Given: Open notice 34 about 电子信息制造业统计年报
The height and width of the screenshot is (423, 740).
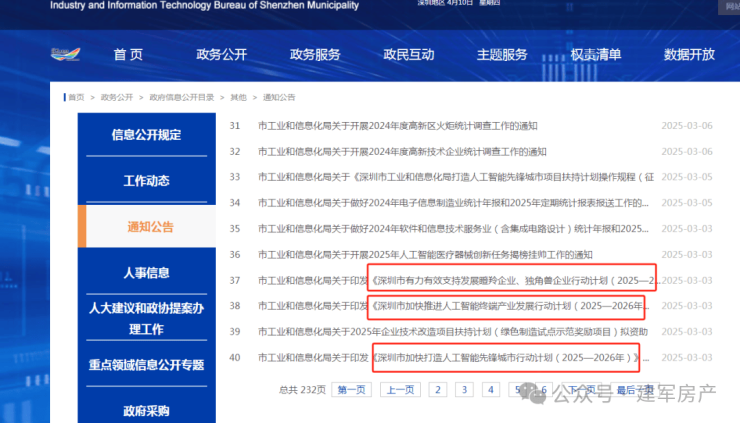Looking at the screenshot, I should [453, 203].
